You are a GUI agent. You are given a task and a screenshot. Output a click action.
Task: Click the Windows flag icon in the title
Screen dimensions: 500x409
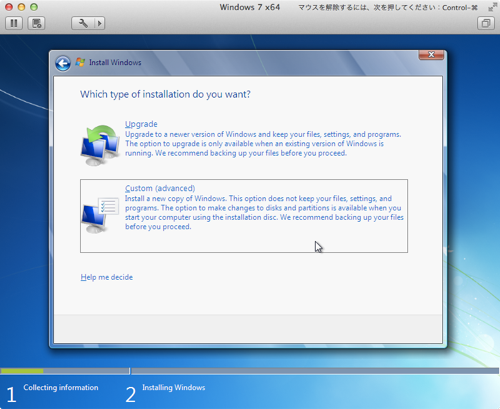click(x=80, y=62)
